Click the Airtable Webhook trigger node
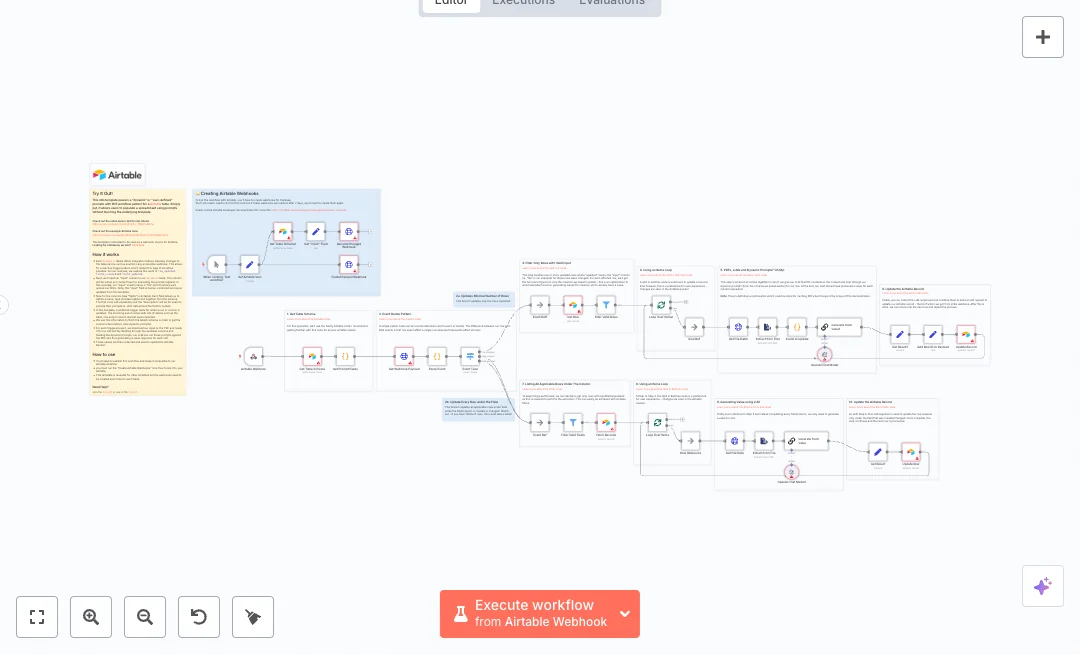The height and width of the screenshot is (654, 1080). (254, 356)
